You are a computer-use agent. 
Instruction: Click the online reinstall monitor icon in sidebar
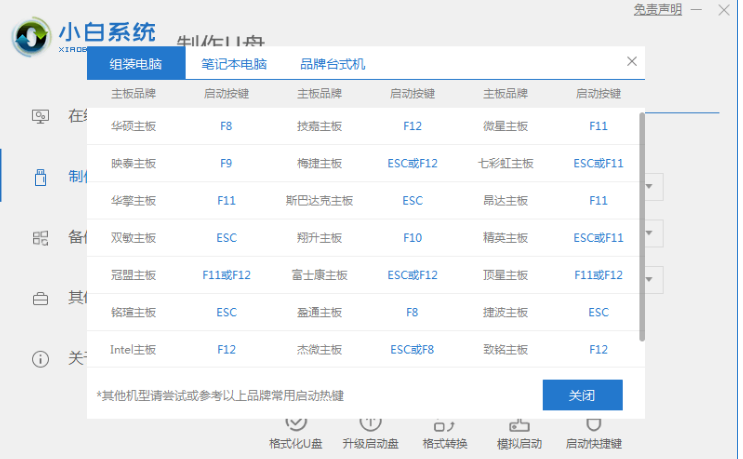[x=41, y=116]
